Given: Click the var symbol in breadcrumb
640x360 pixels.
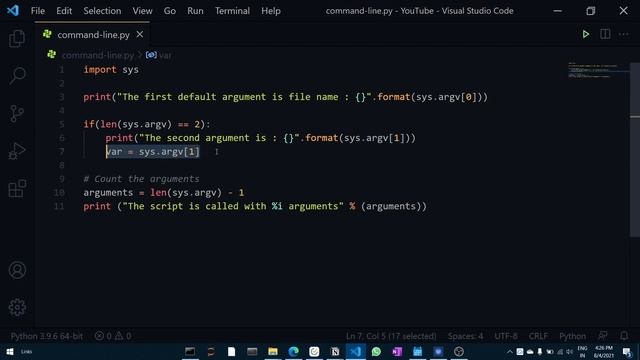Looking at the screenshot, I should point(159,55).
